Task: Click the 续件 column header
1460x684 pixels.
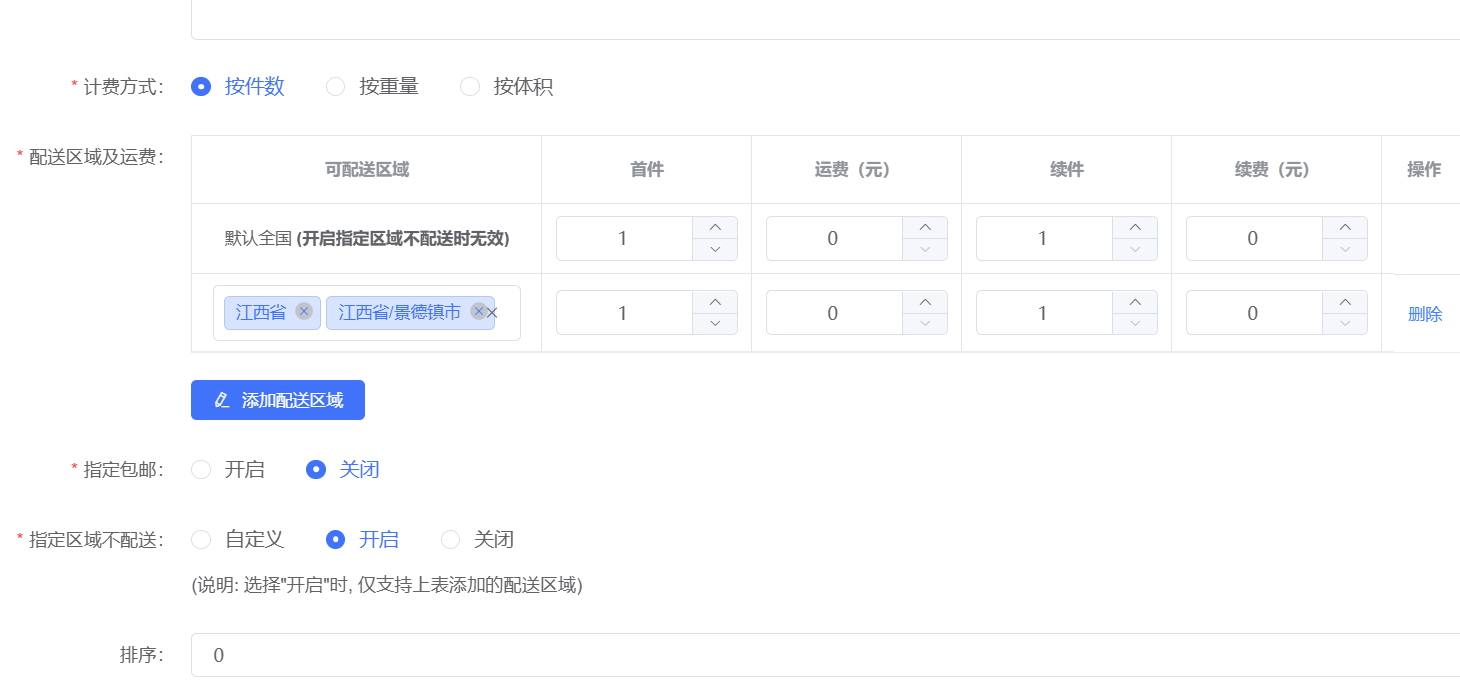Action: (1067, 170)
